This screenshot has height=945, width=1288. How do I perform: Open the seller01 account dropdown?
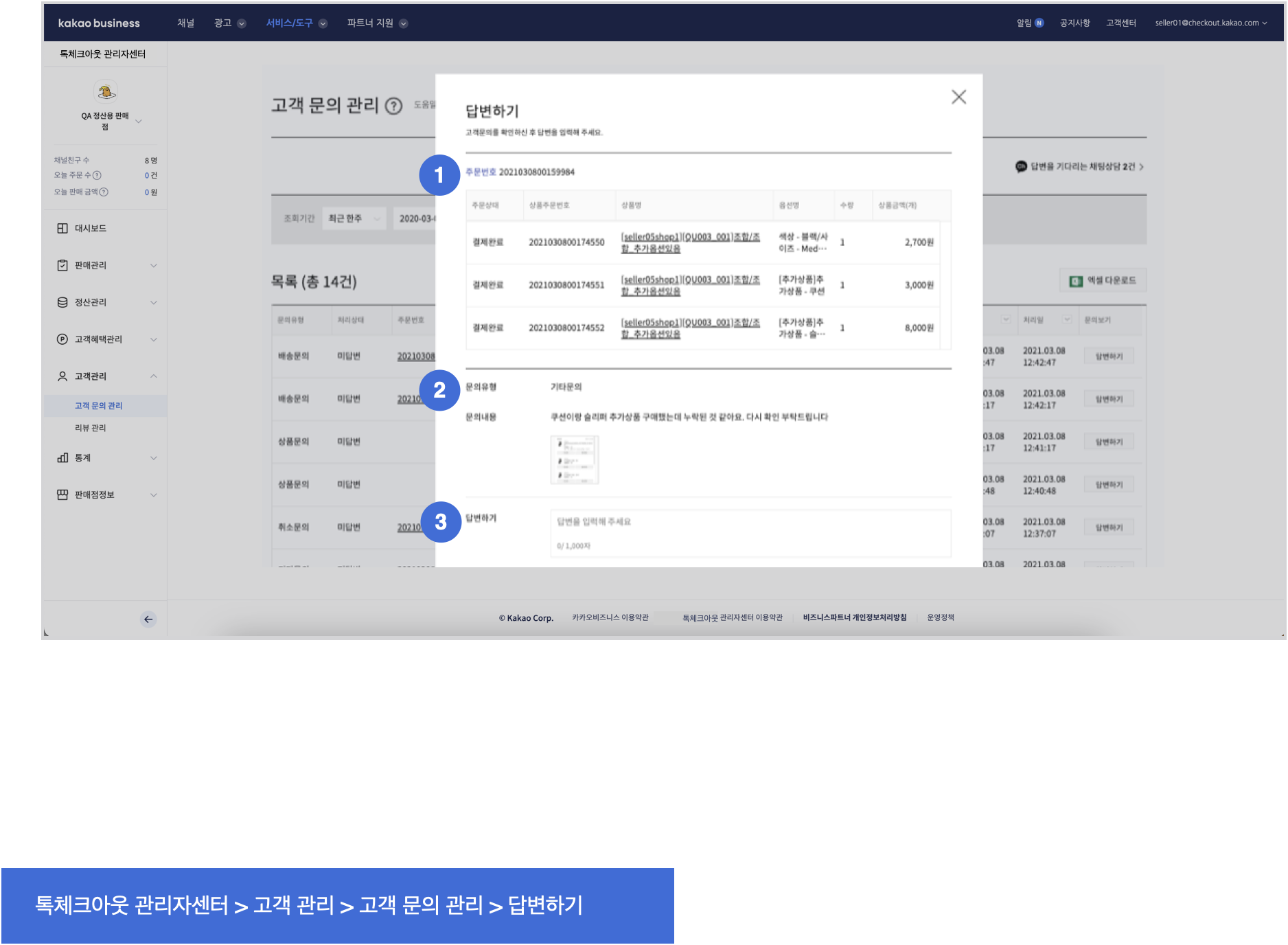(1210, 23)
